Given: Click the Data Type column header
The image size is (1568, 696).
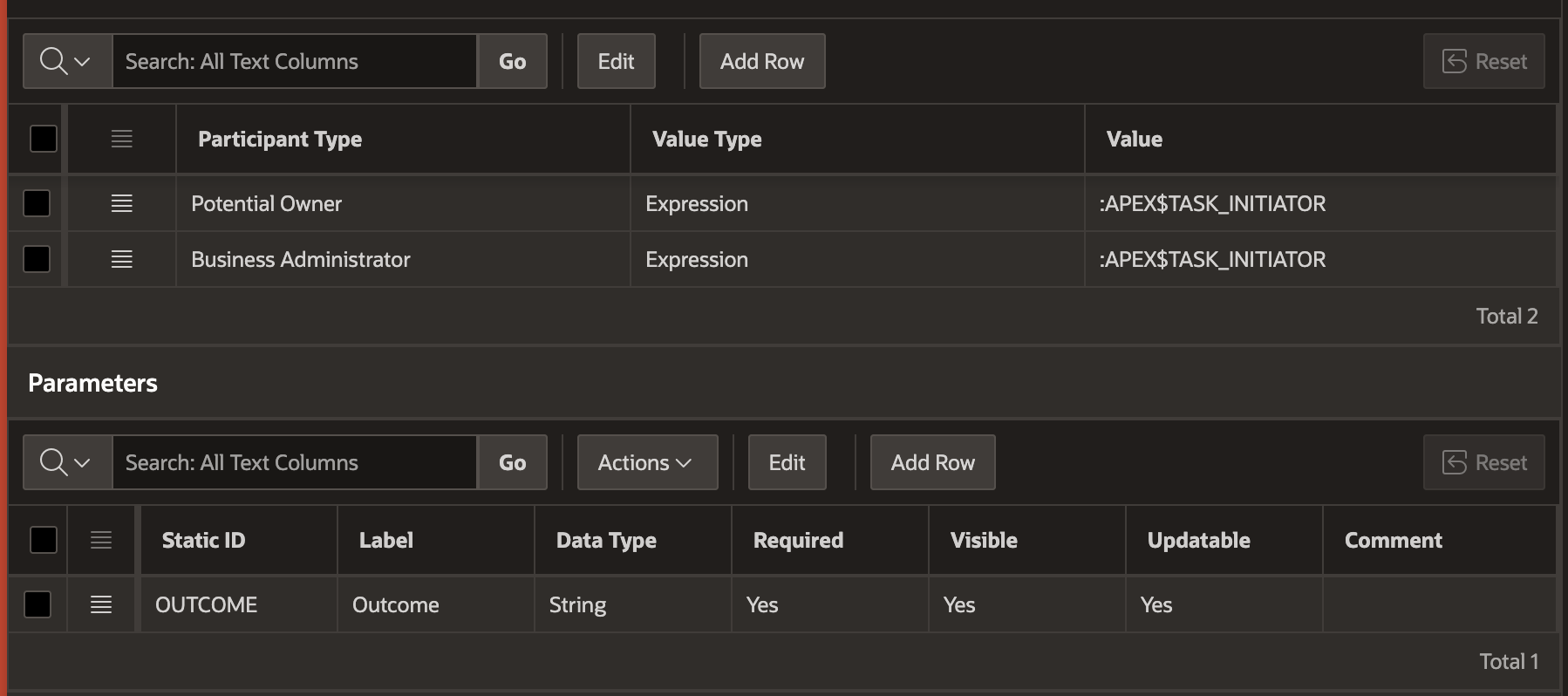Looking at the screenshot, I should (x=606, y=540).
